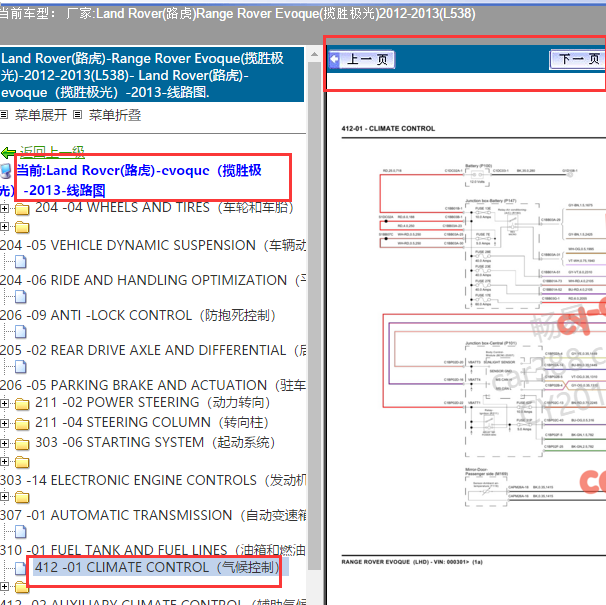Click the document icon above 206 -05 PARKING BRAKE
The height and width of the screenshot is (605, 606).
21,366
